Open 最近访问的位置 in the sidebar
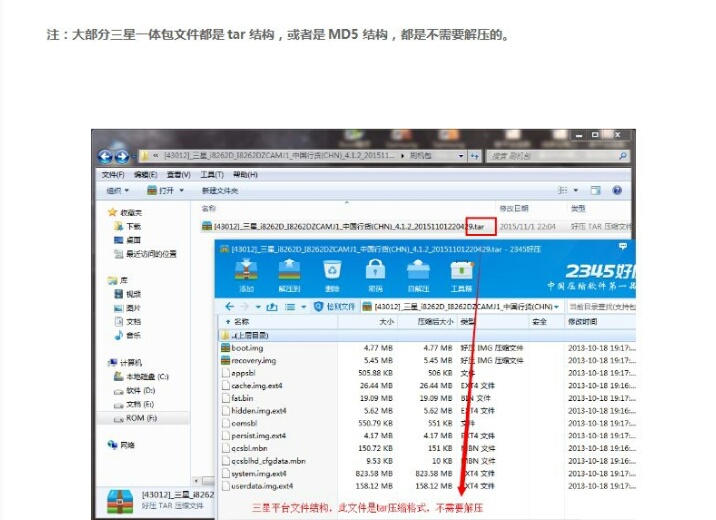The image size is (716, 520). click(x=145, y=254)
